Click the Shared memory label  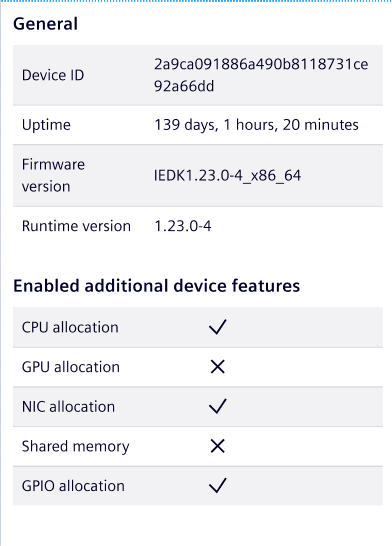point(76,447)
